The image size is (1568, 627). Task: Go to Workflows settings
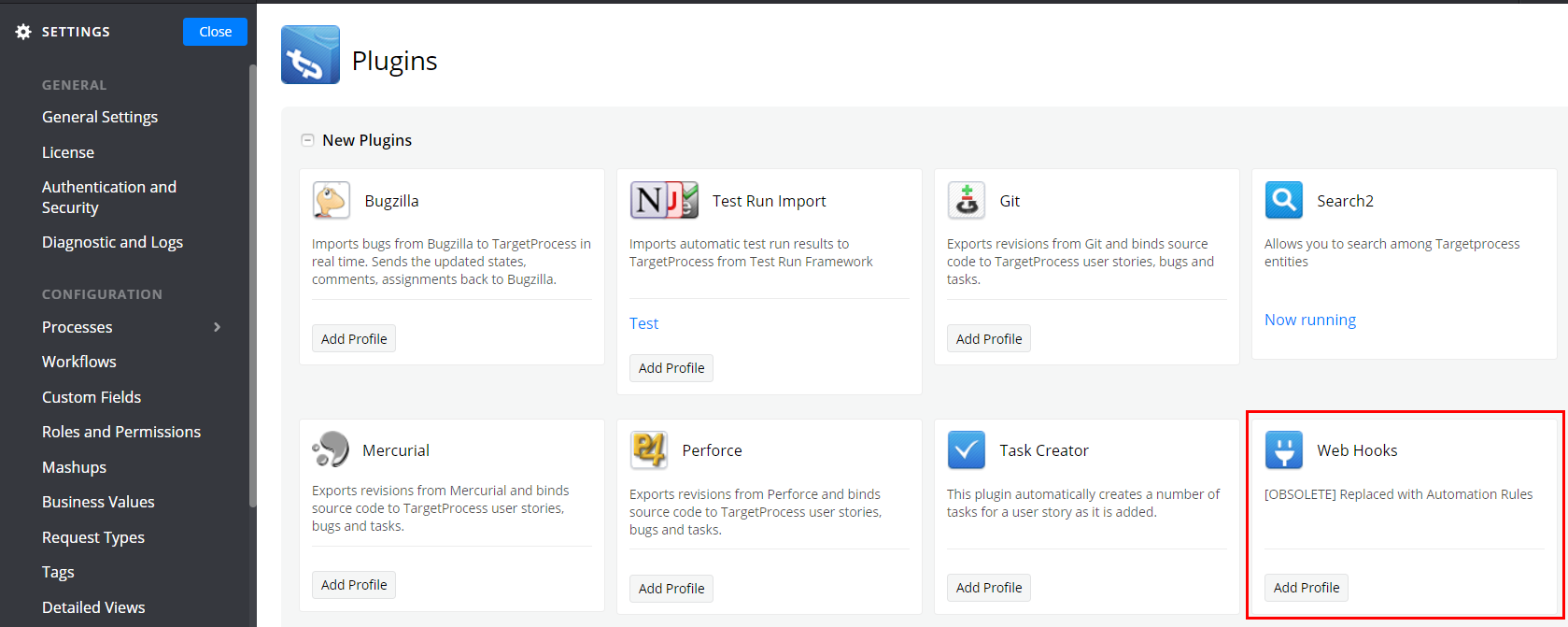tap(79, 362)
